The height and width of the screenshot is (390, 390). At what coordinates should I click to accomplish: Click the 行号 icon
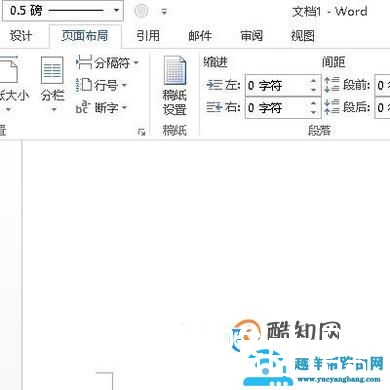click(x=84, y=85)
